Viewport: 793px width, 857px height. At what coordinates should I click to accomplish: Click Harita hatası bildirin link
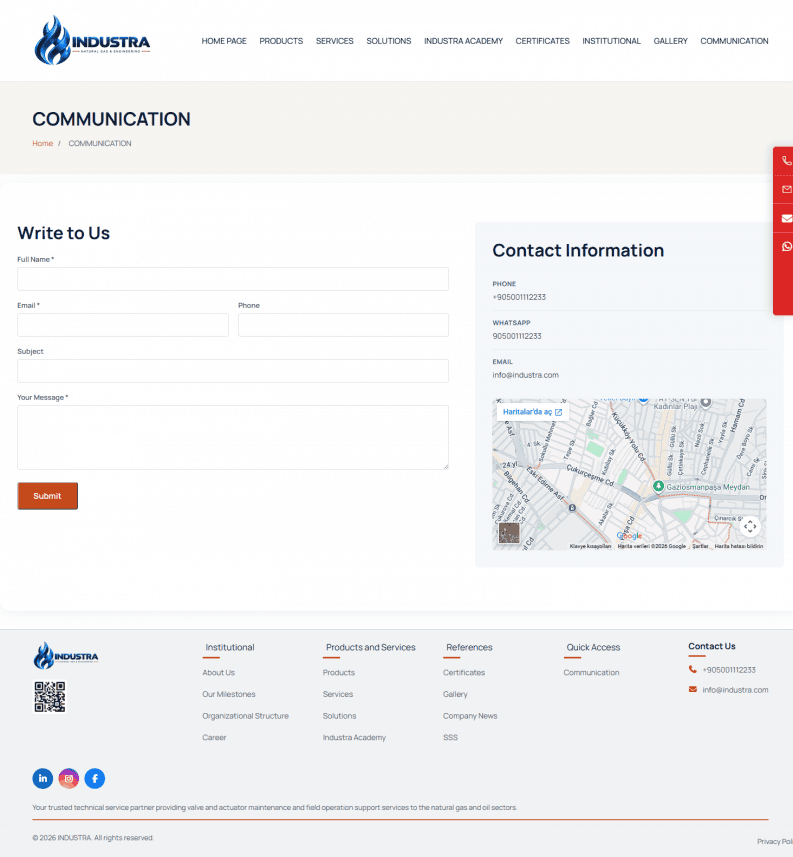[739, 546]
